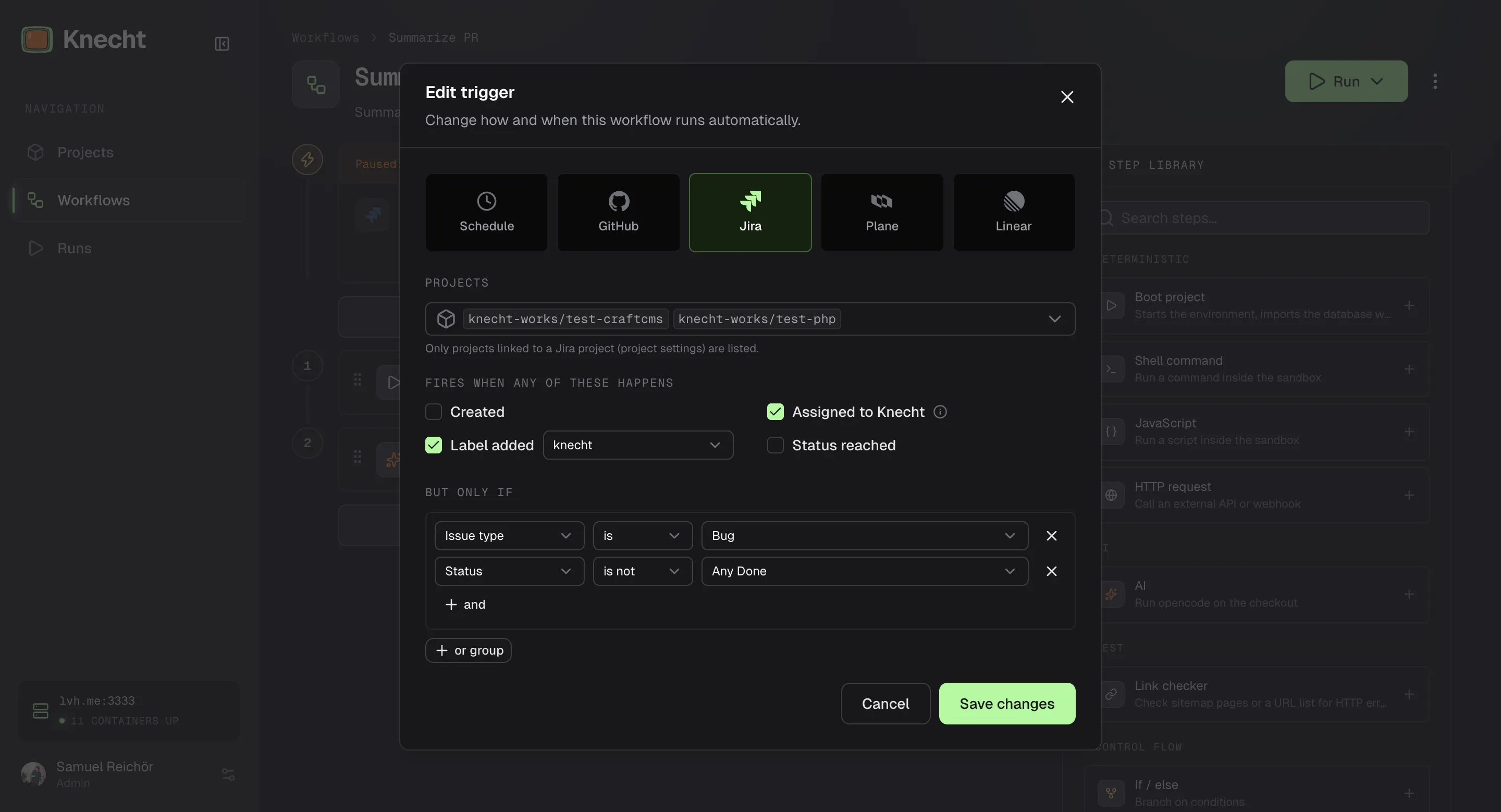1501x812 pixels.
Task: Enable the Status reached checkbox
Action: (x=775, y=445)
